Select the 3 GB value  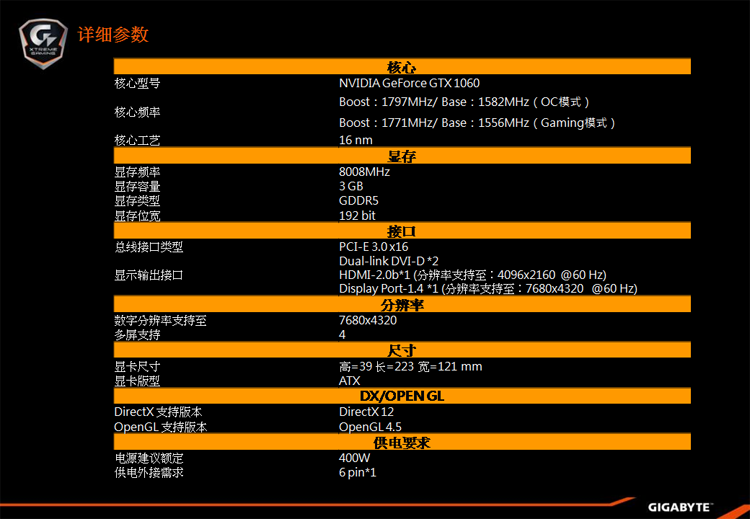351,187
